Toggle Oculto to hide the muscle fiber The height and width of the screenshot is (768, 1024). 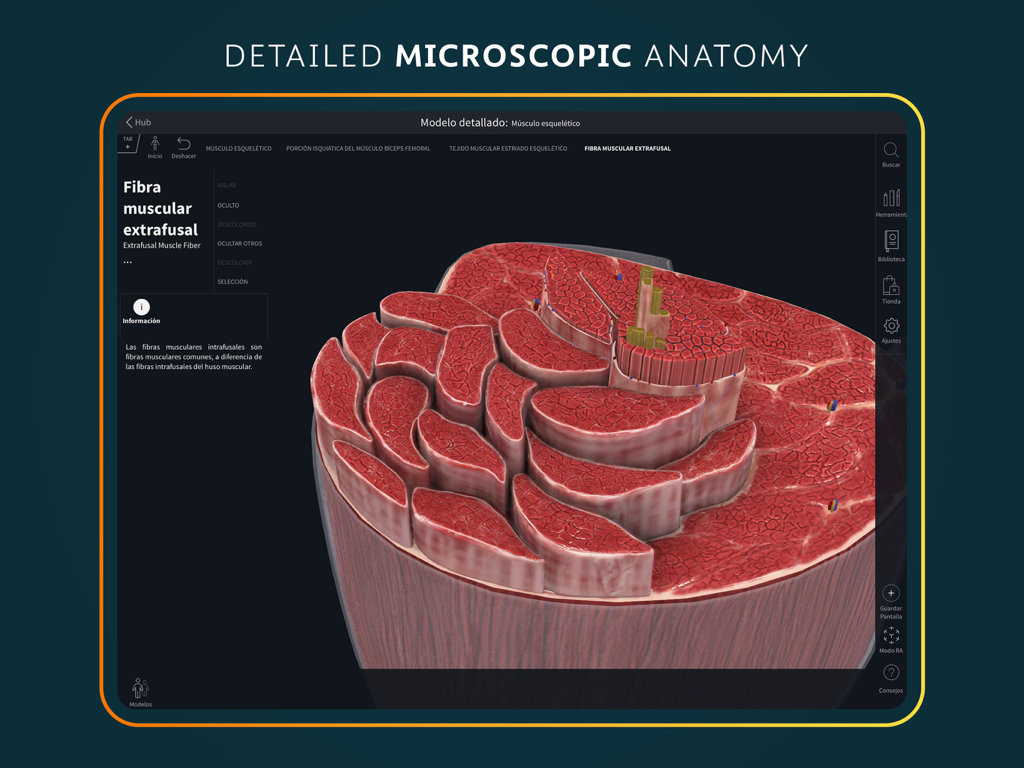[x=229, y=205]
